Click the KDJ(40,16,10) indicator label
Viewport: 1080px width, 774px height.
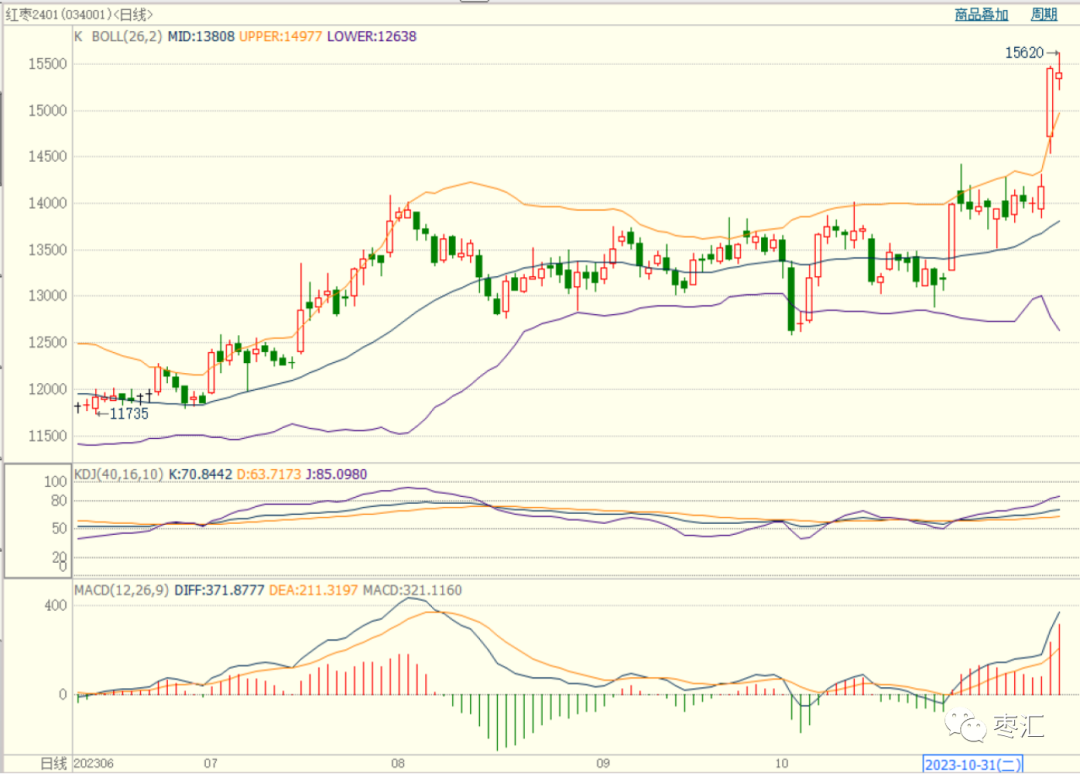[x=118, y=474]
